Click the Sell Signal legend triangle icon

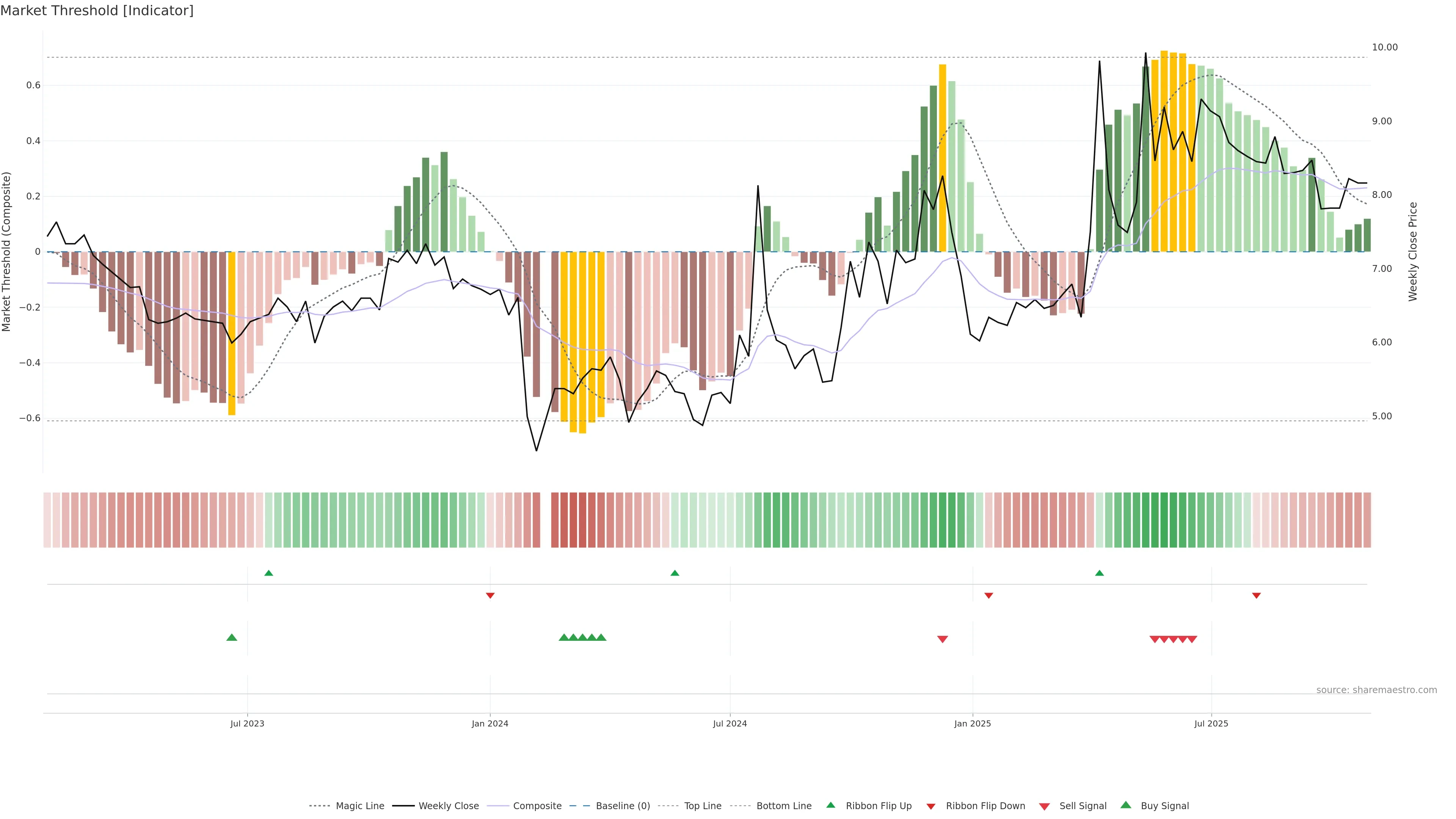(x=1044, y=806)
